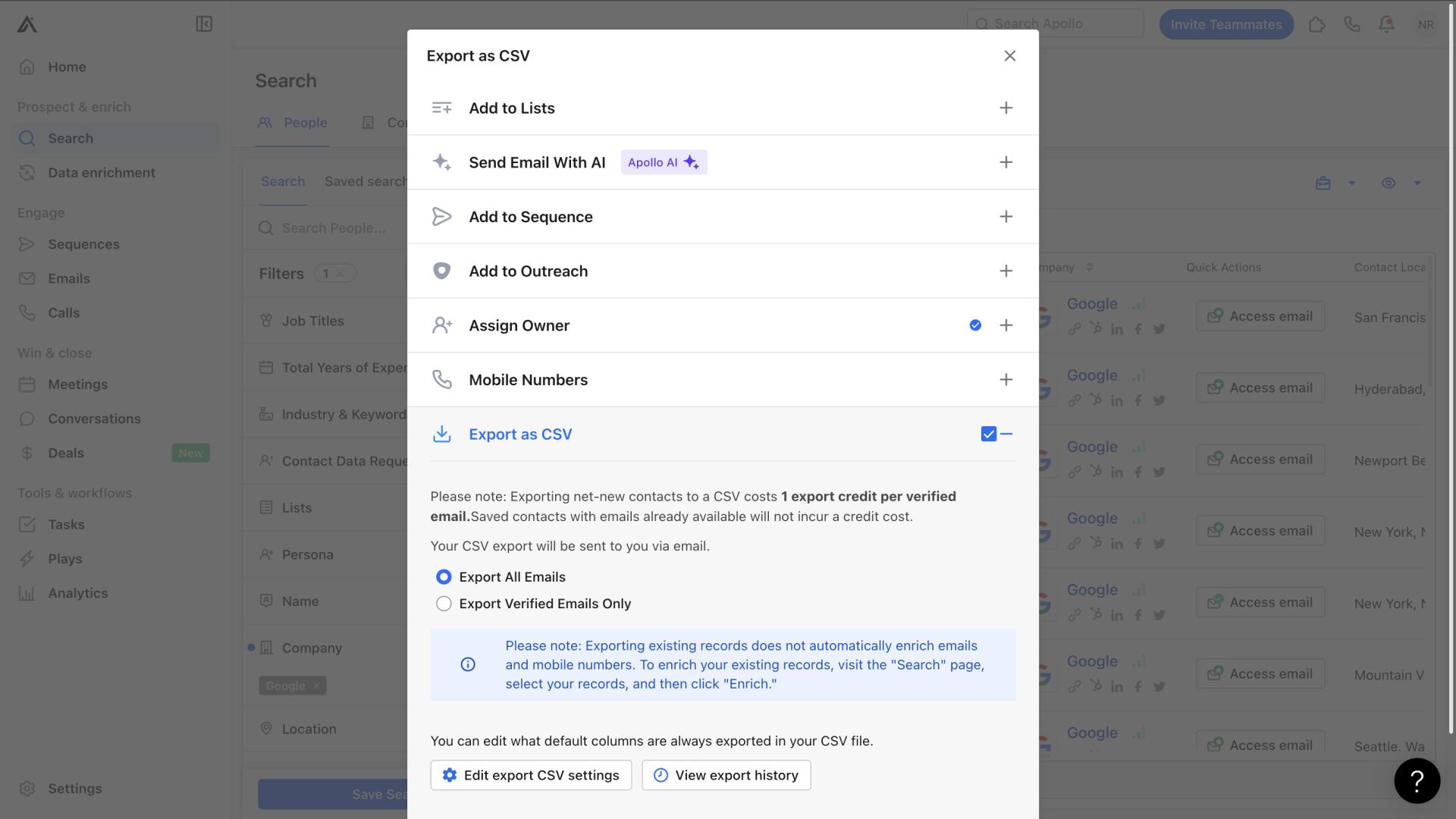Switch to the People tab
1456x819 pixels.
[x=305, y=122]
